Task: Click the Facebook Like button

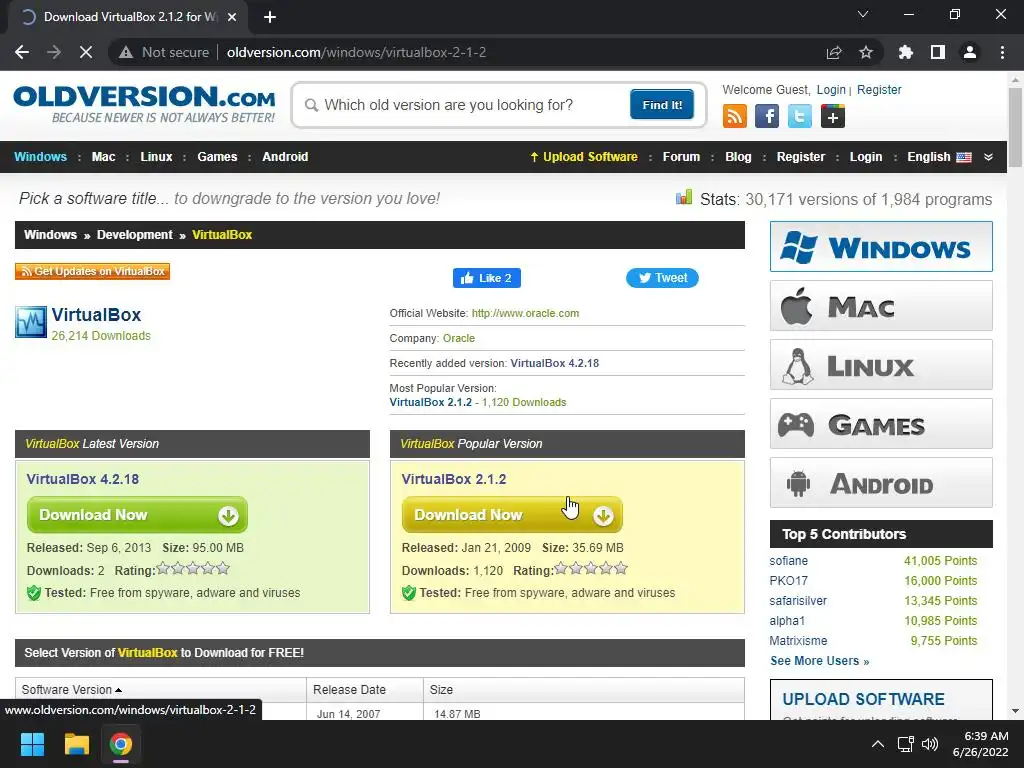Action: point(487,278)
